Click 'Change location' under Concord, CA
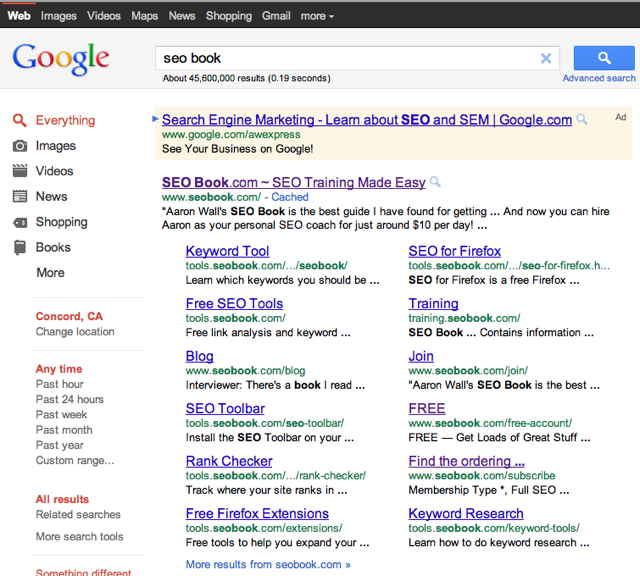Viewport: 640px width, 576px height. pos(75,331)
